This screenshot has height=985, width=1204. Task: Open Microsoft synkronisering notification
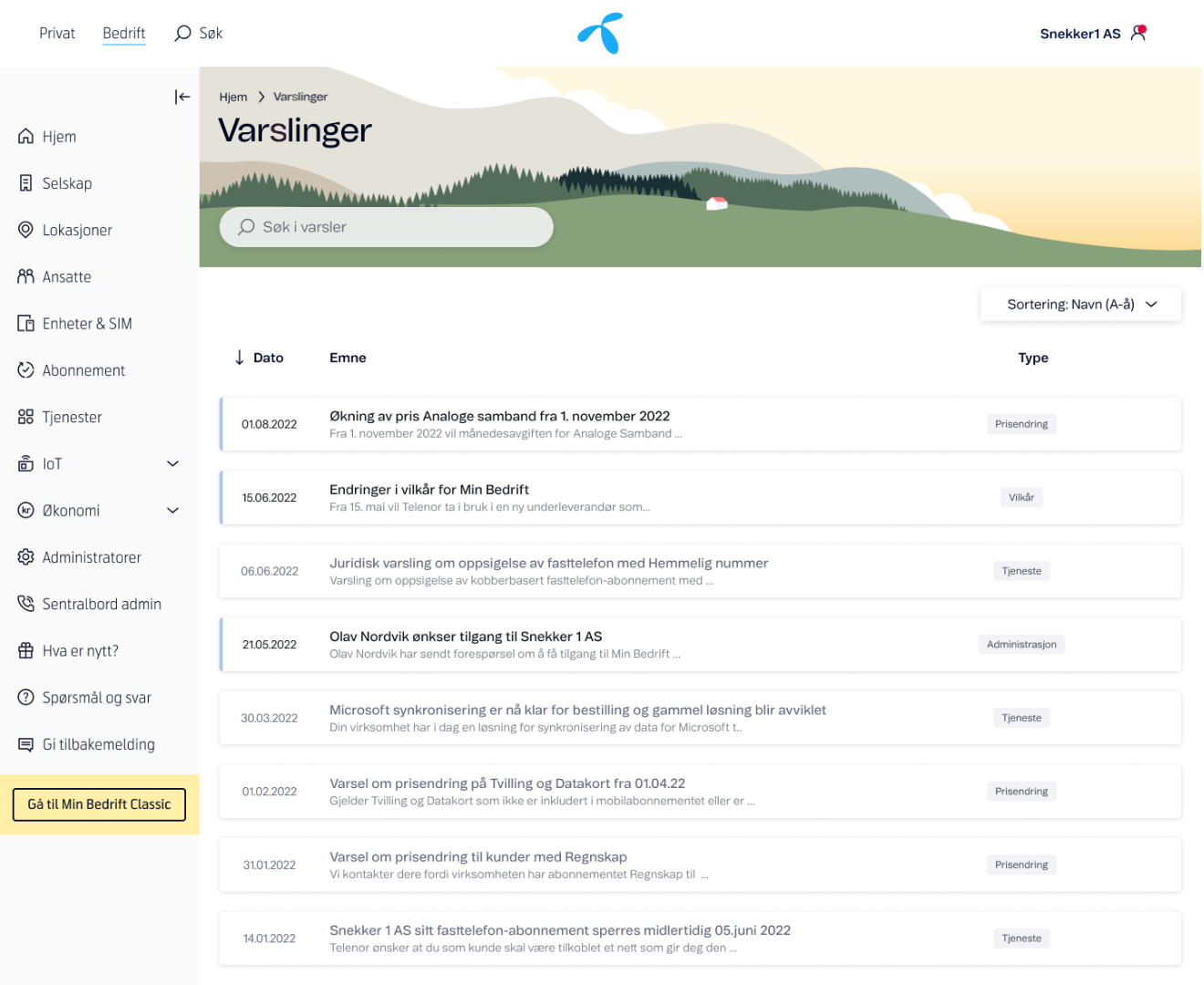point(701,718)
